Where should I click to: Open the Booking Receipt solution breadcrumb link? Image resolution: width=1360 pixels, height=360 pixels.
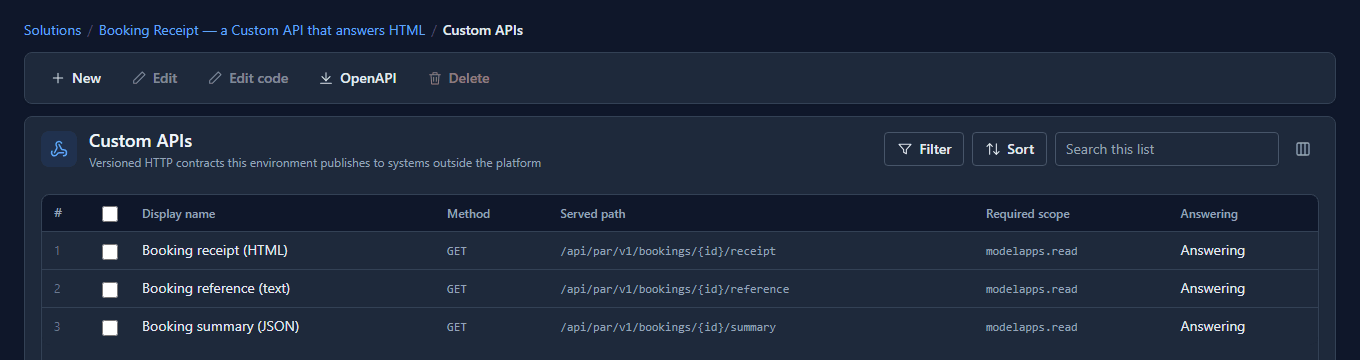[x=263, y=30]
